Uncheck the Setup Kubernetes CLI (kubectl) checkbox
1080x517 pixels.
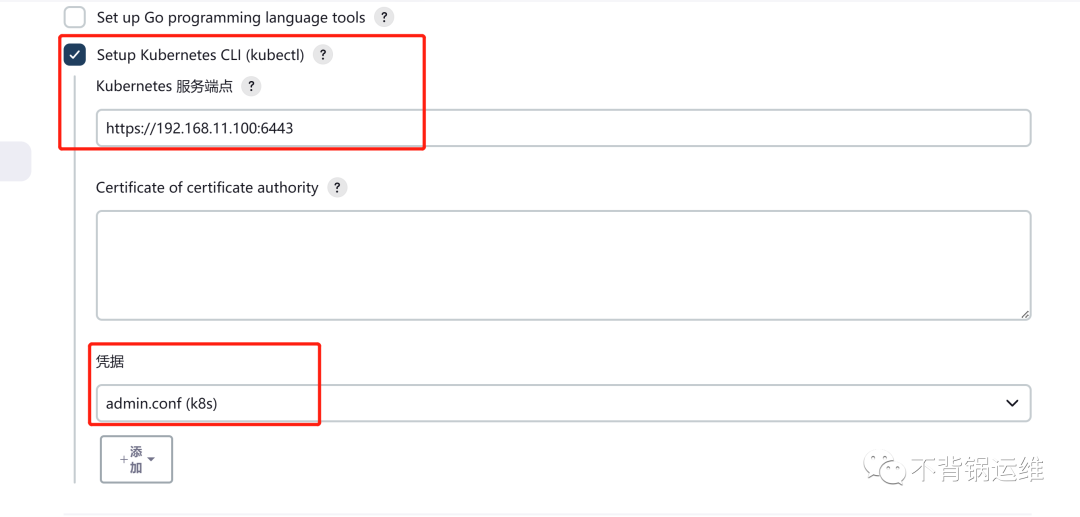74,55
